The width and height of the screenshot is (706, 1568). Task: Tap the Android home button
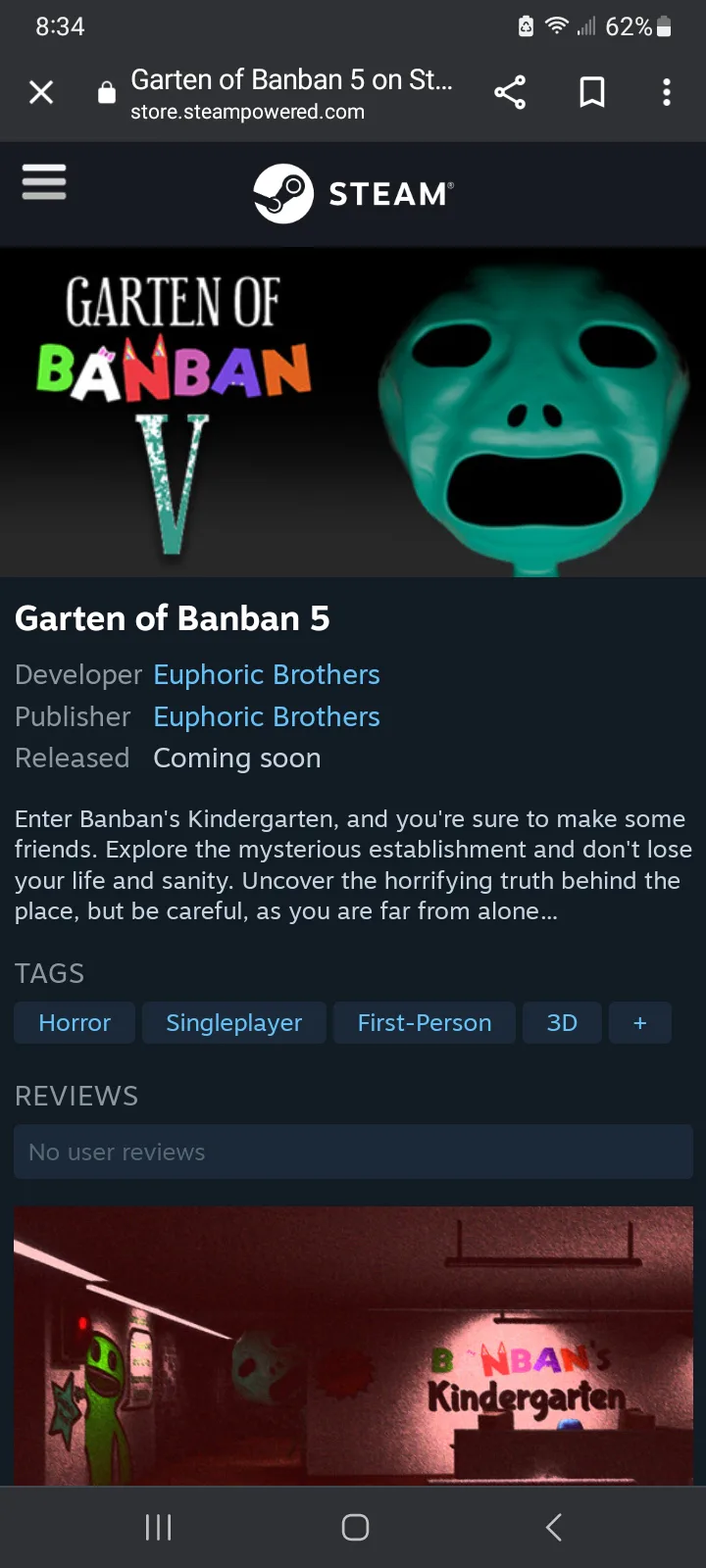[x=355, y=1527]
